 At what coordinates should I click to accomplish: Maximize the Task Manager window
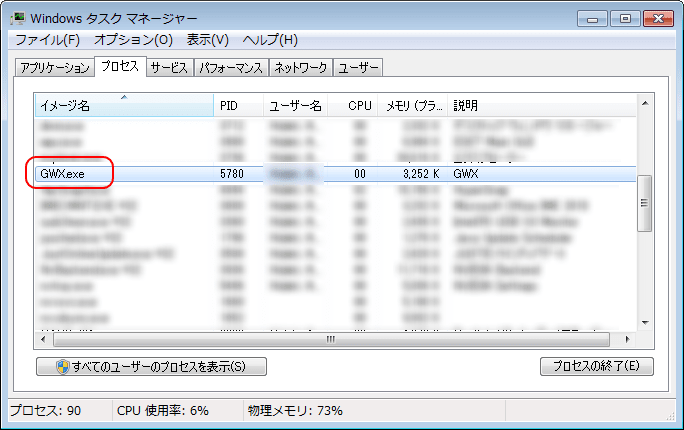625,19
